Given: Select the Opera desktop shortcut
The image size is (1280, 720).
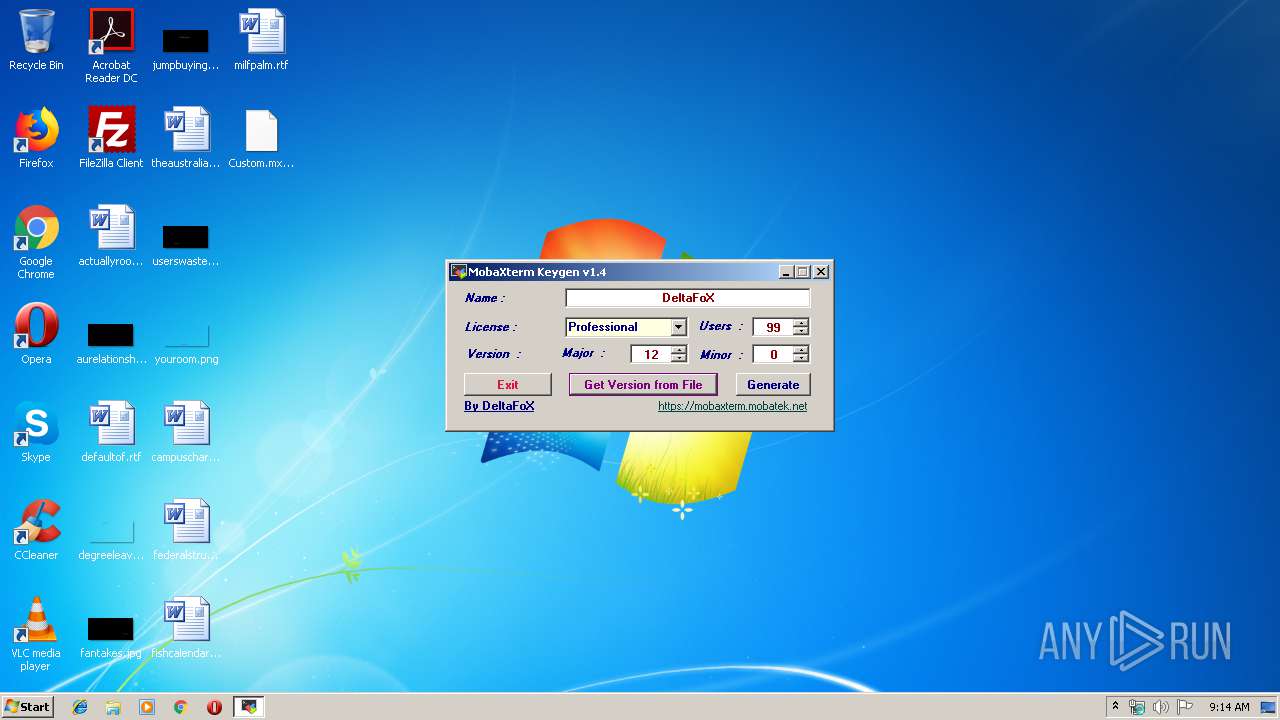Looking at the screenshot, I should (36, 334).
